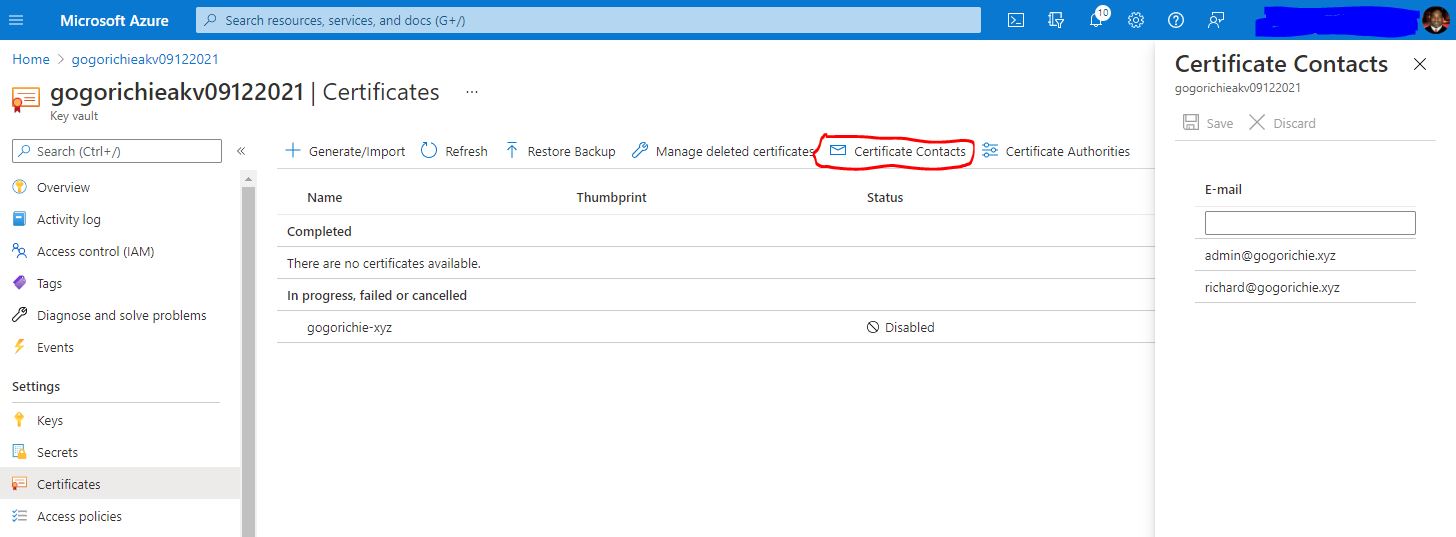Click the Key vault certificate resource icon

26,99
